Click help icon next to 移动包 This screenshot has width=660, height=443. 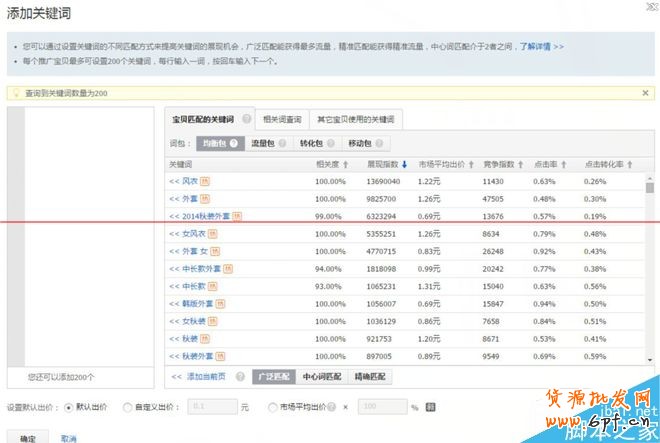[379, 144]
